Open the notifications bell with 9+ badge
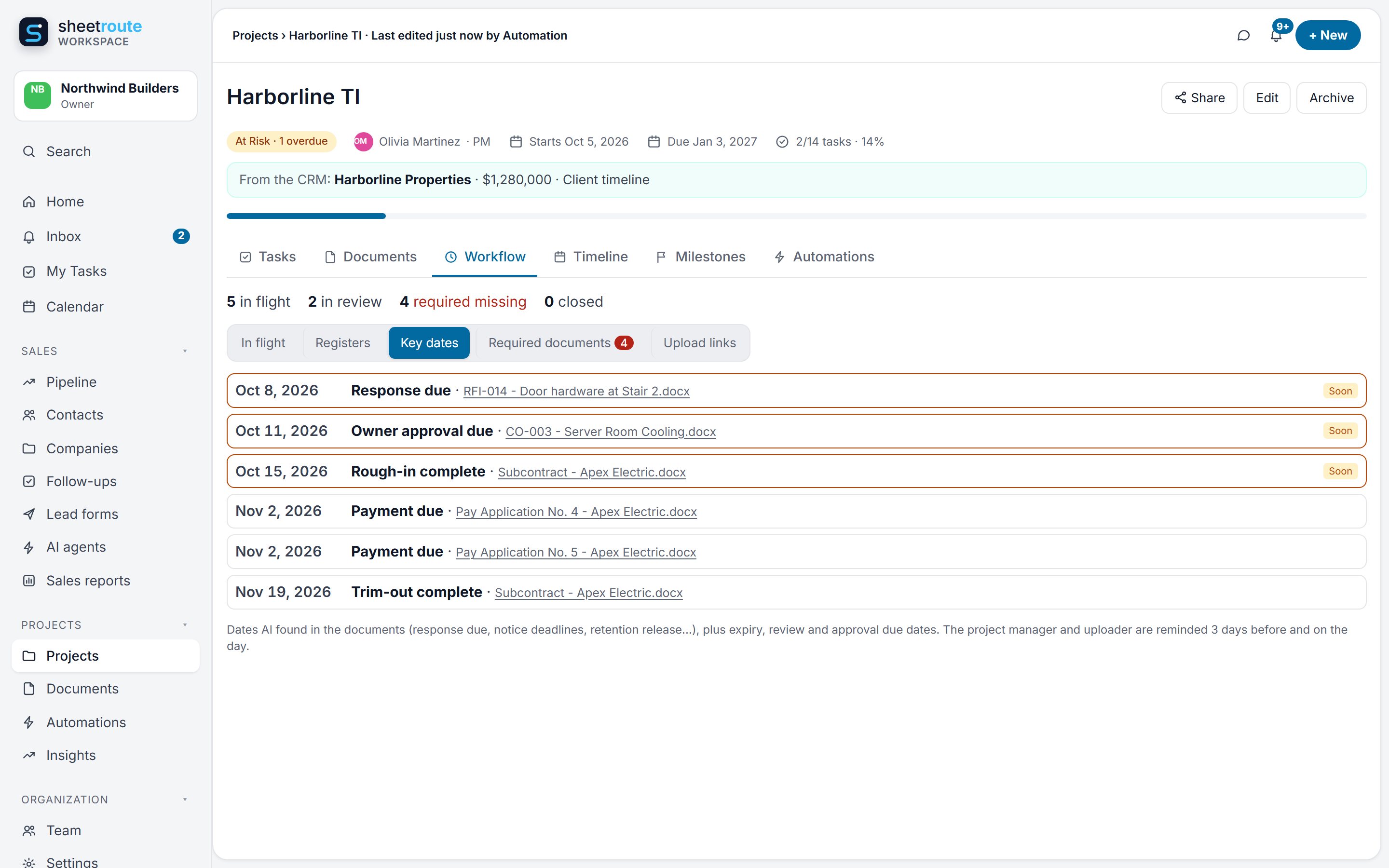 pos(1276,36)
